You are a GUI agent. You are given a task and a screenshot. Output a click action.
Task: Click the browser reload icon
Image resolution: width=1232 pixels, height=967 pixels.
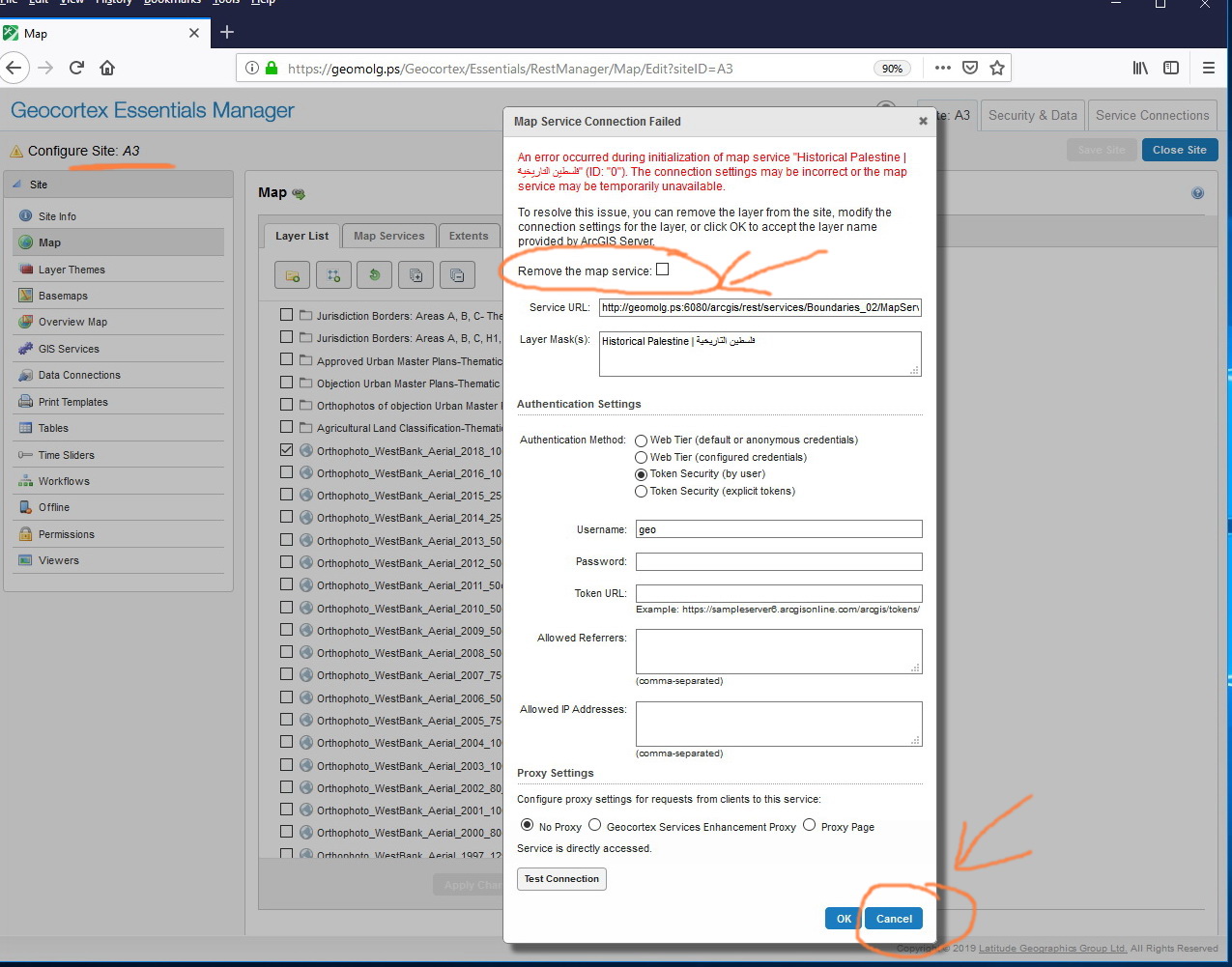point(76,68)
